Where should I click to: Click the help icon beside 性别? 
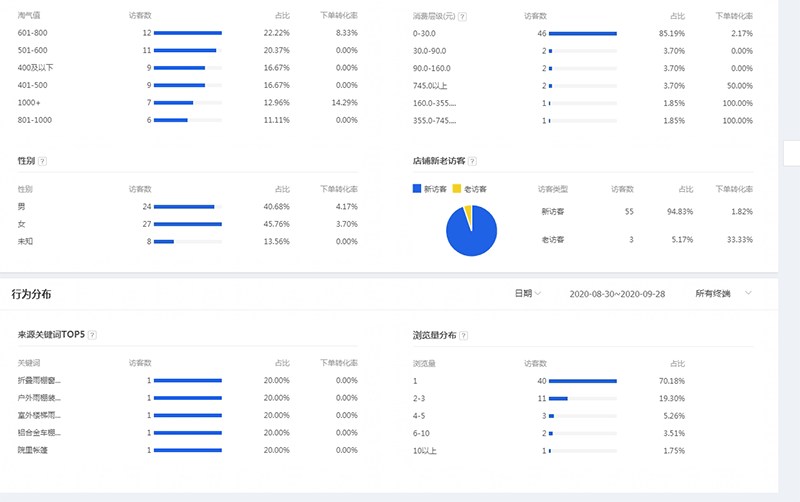coord(42,161)
